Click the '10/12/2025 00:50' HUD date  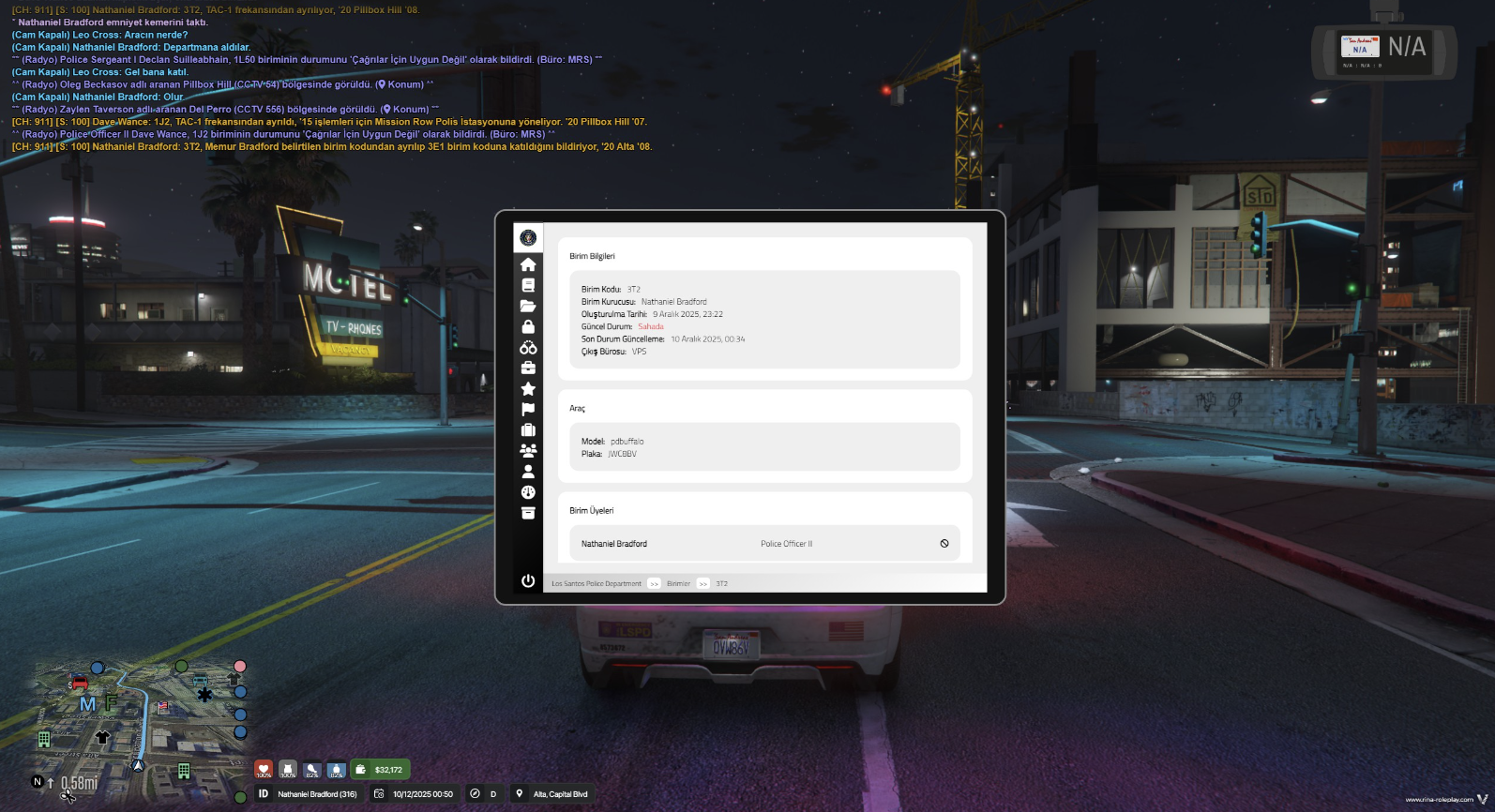pos(423,794)
